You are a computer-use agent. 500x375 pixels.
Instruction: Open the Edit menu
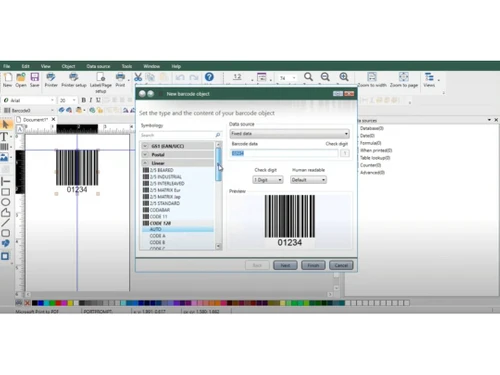pyautogui.click(x=25, y=66)
